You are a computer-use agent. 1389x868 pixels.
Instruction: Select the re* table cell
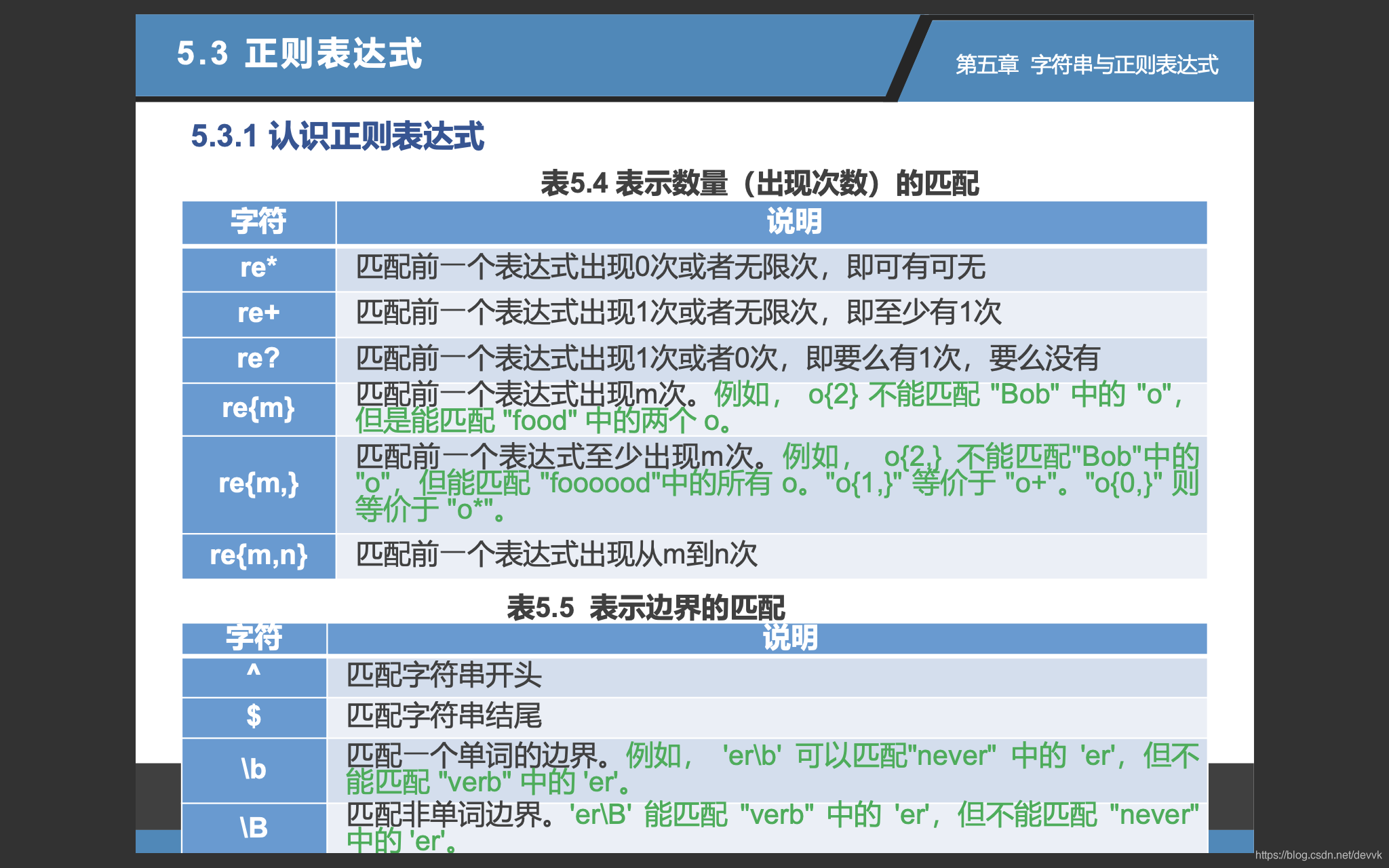(x=258, y=269)
